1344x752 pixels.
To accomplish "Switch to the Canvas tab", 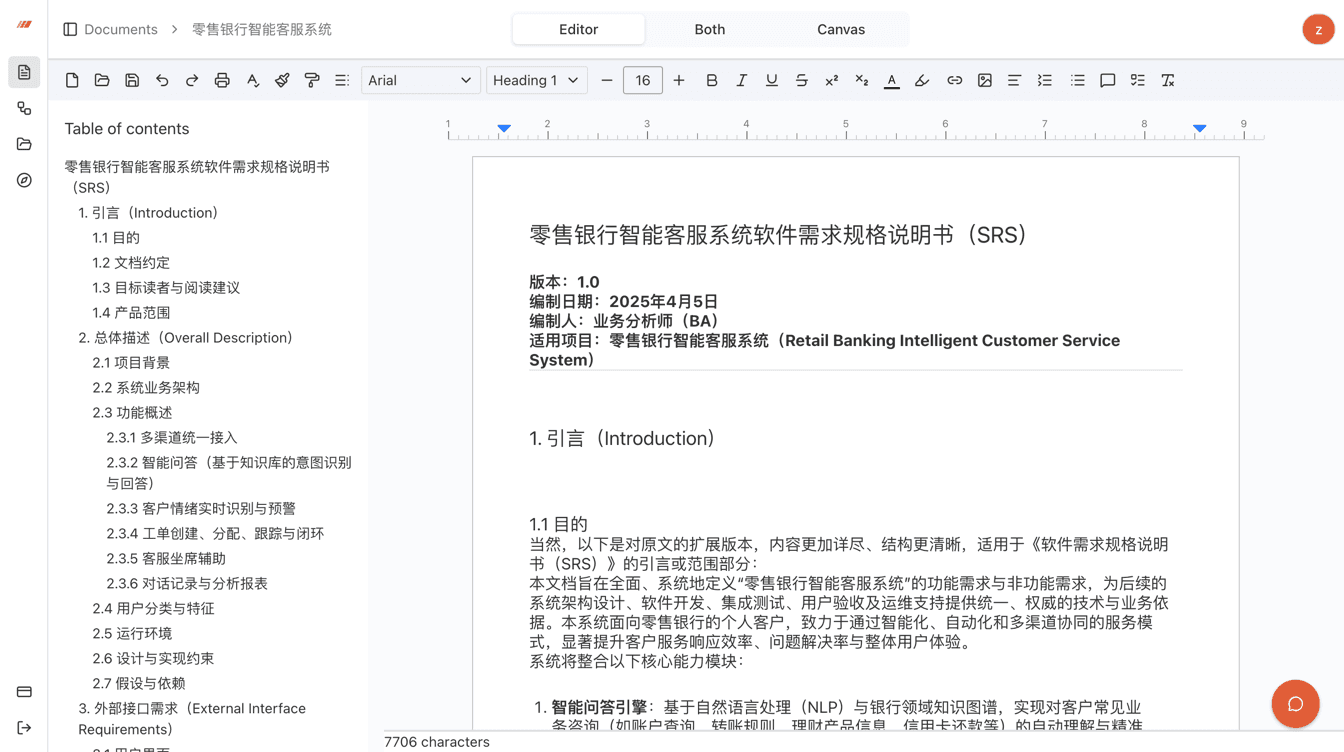I will [x=840, y=30].
